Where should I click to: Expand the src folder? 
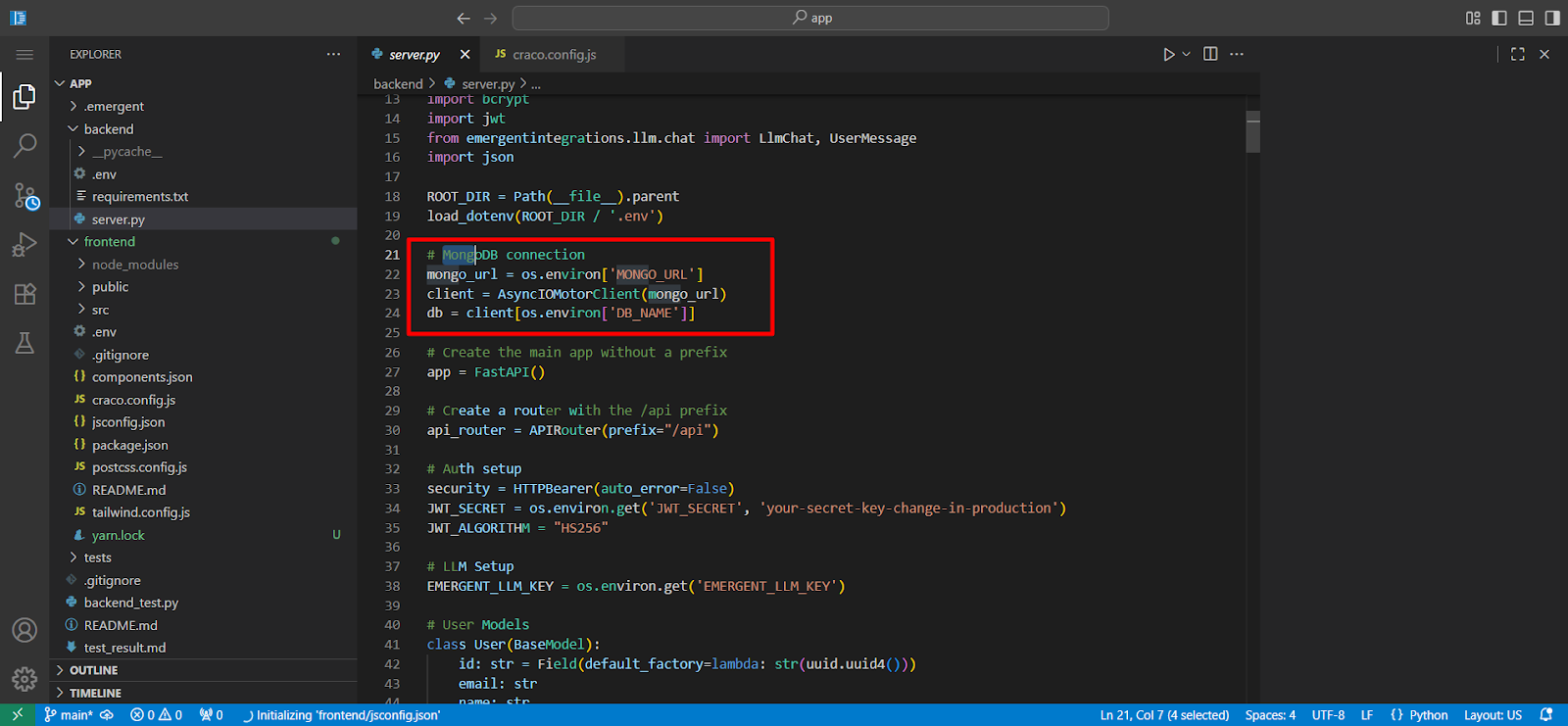coord(204,310)
